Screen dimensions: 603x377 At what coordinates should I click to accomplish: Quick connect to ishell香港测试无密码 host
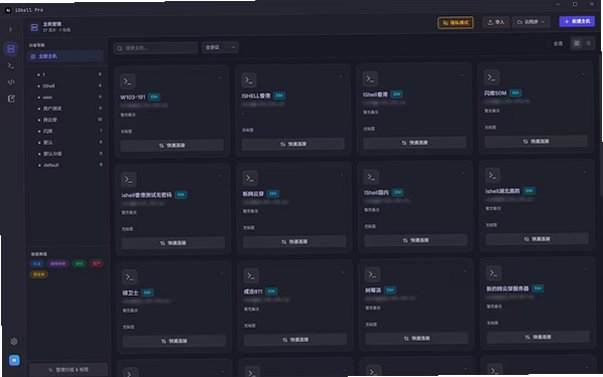(173, 243)
